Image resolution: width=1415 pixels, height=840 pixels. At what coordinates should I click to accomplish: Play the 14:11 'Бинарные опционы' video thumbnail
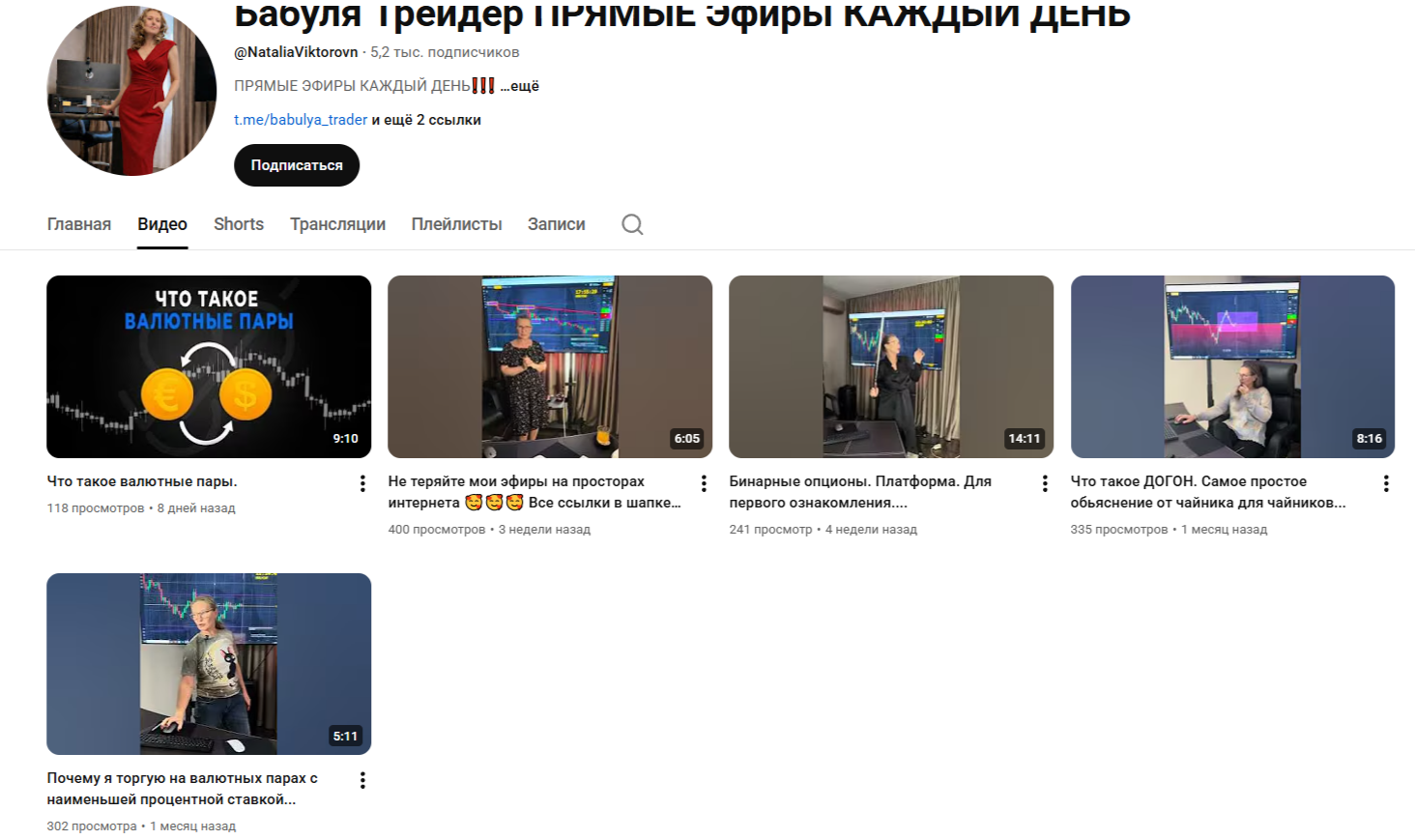coord(890,366)
